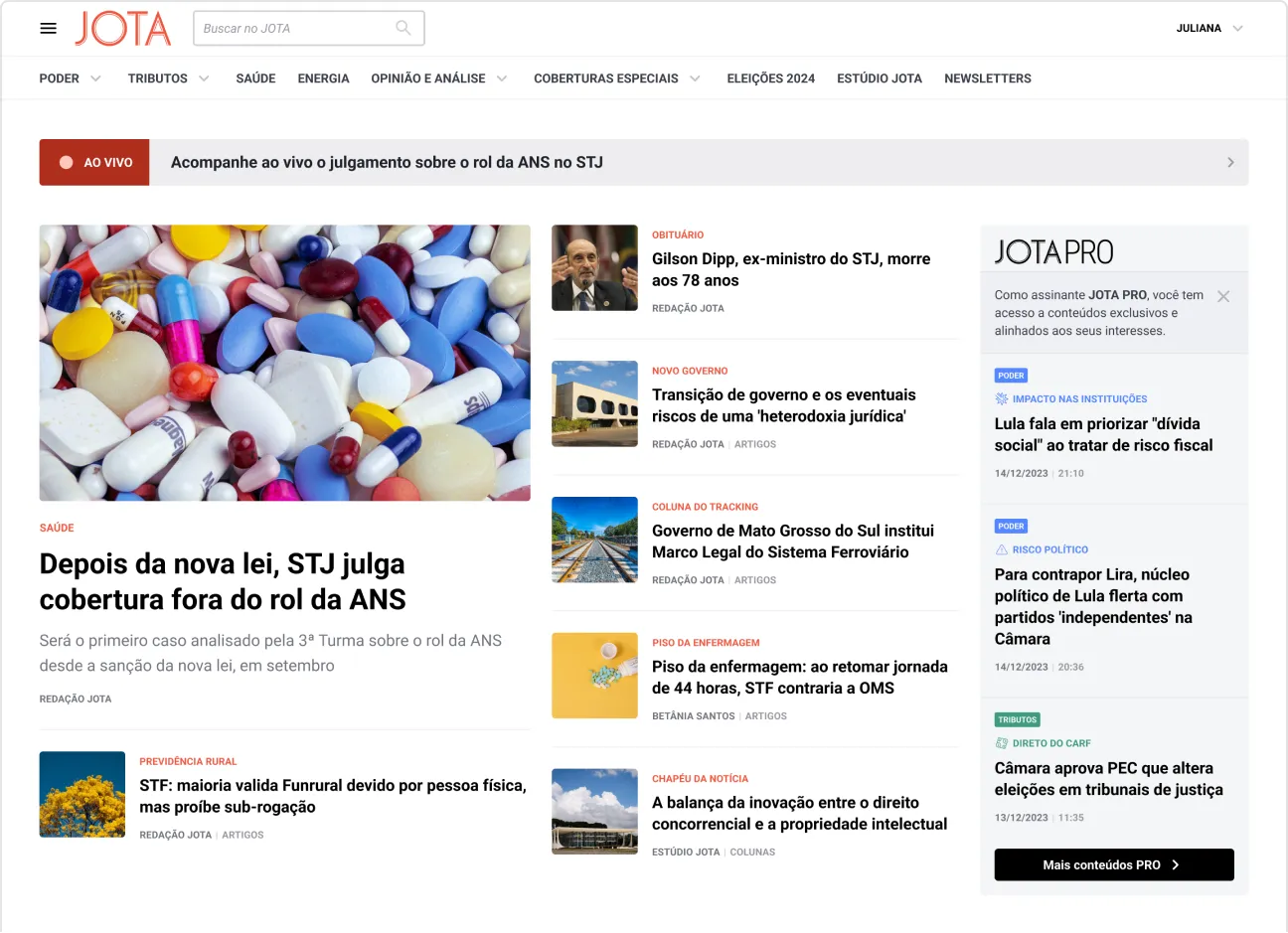
Task: Open 'Para contrapor Lira' headline
Action: pos(1093,607)
